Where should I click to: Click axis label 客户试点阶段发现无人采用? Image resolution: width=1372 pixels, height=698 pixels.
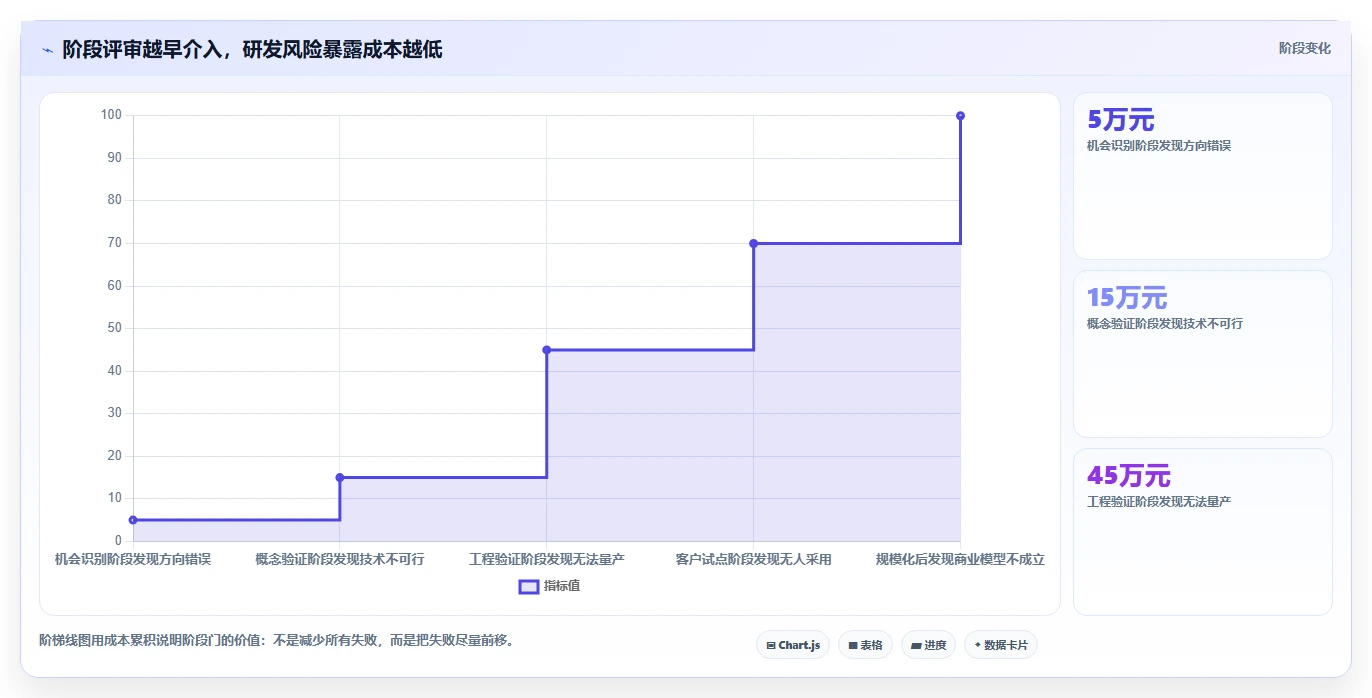(753, 559)
